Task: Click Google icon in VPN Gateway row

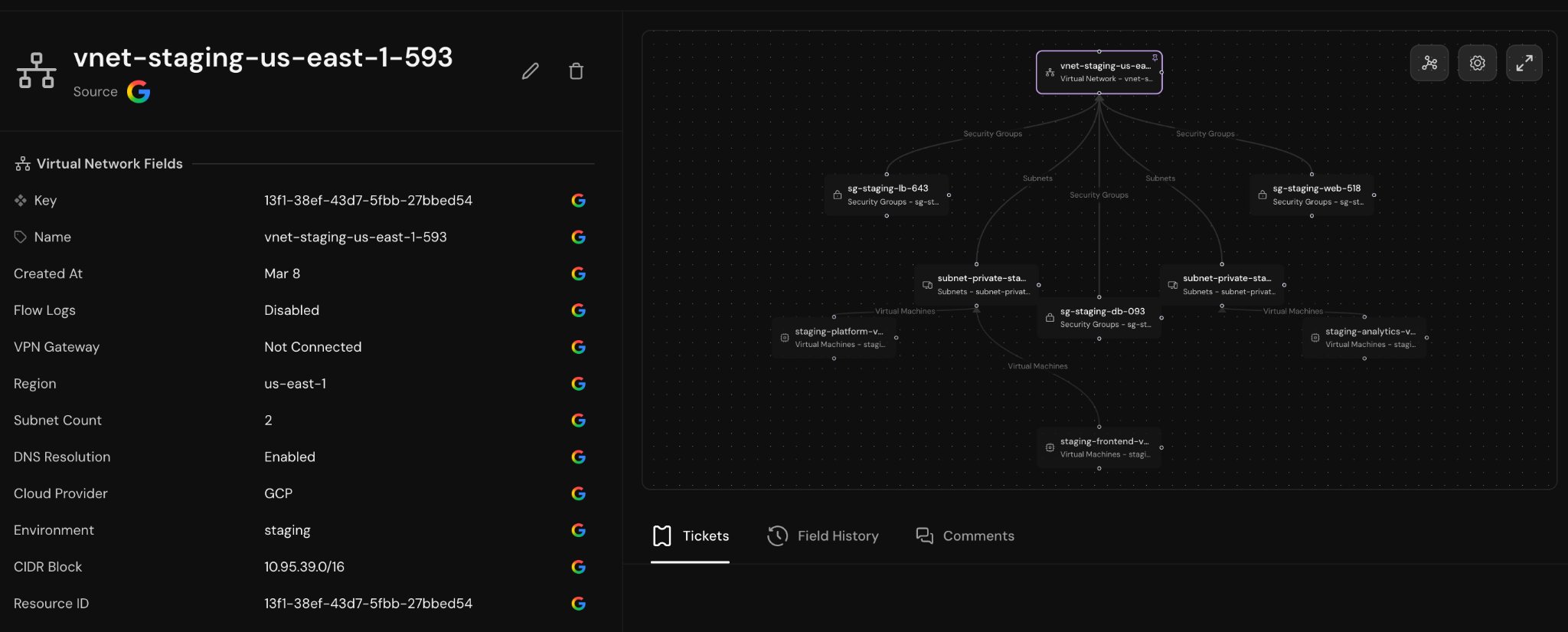Action: click(579, 347)
